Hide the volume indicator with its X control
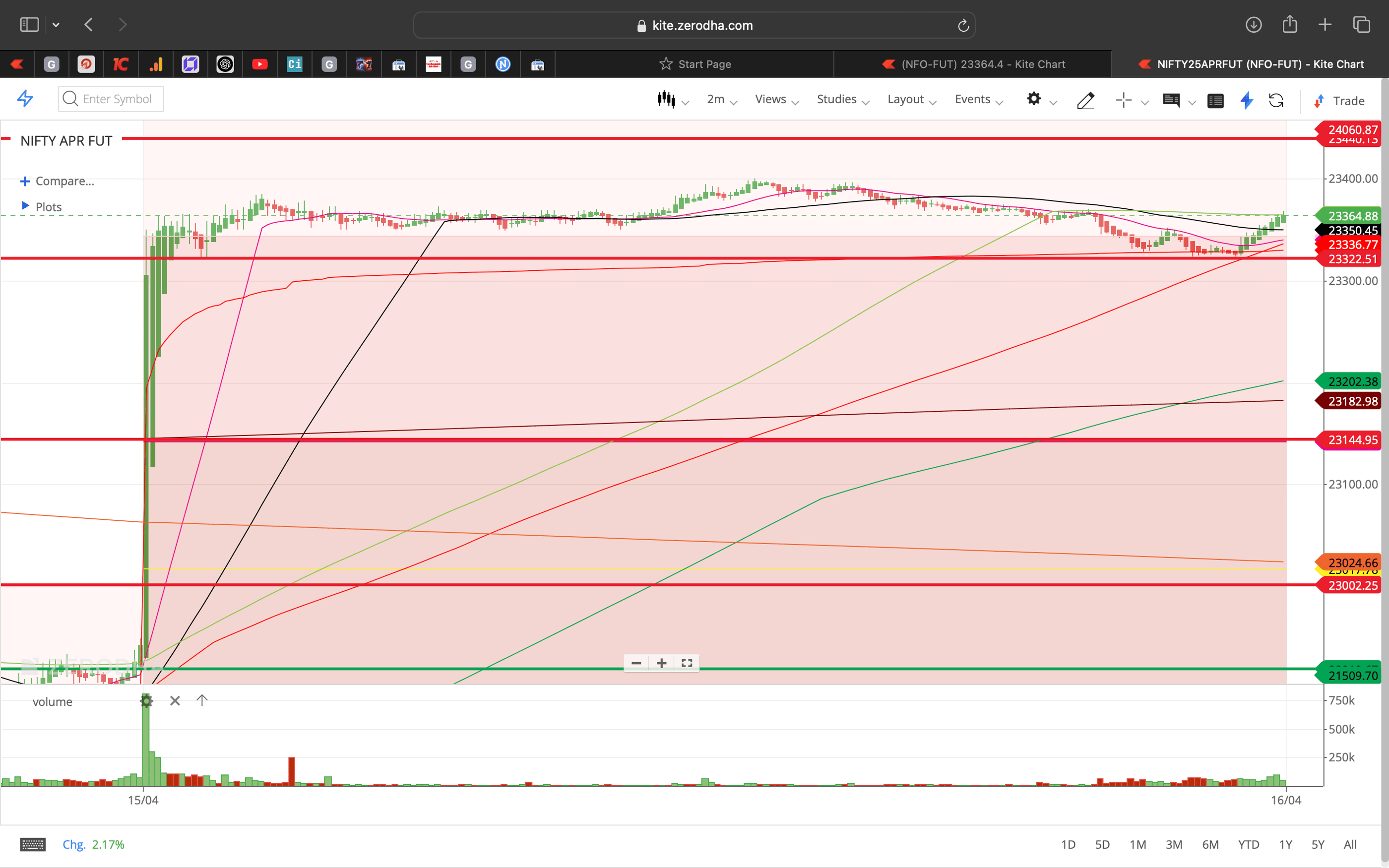Viewport: 1389px width, 868px height. 175,700
